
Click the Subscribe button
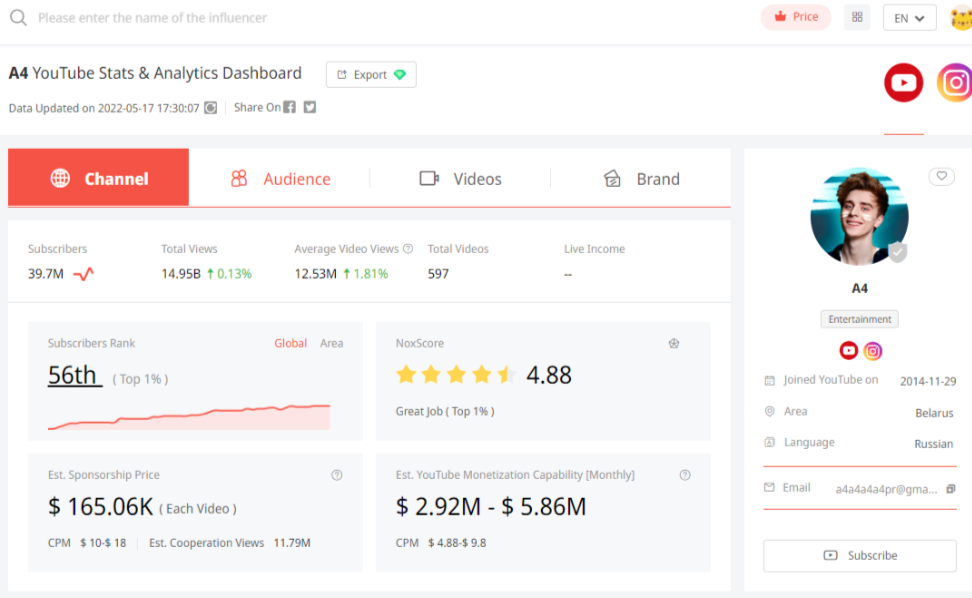point(860,556)
